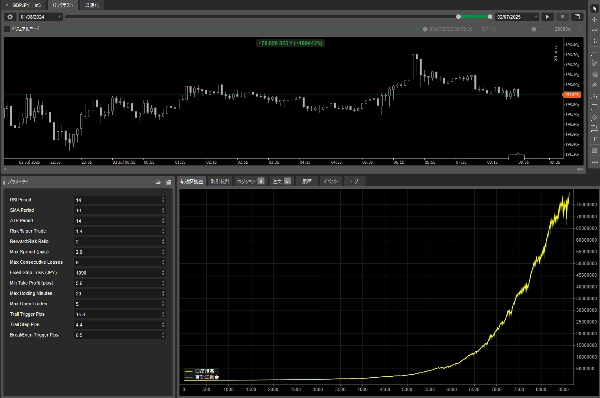This screenshot has width=600, height=398.
Task: Click the stepper arrows for Trail Trigger Pips
Action: pos(163,314)
